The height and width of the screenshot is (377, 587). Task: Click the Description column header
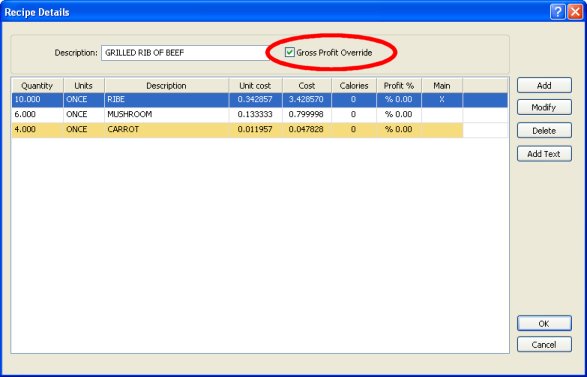pyautogui.click(x=166, y=86)
